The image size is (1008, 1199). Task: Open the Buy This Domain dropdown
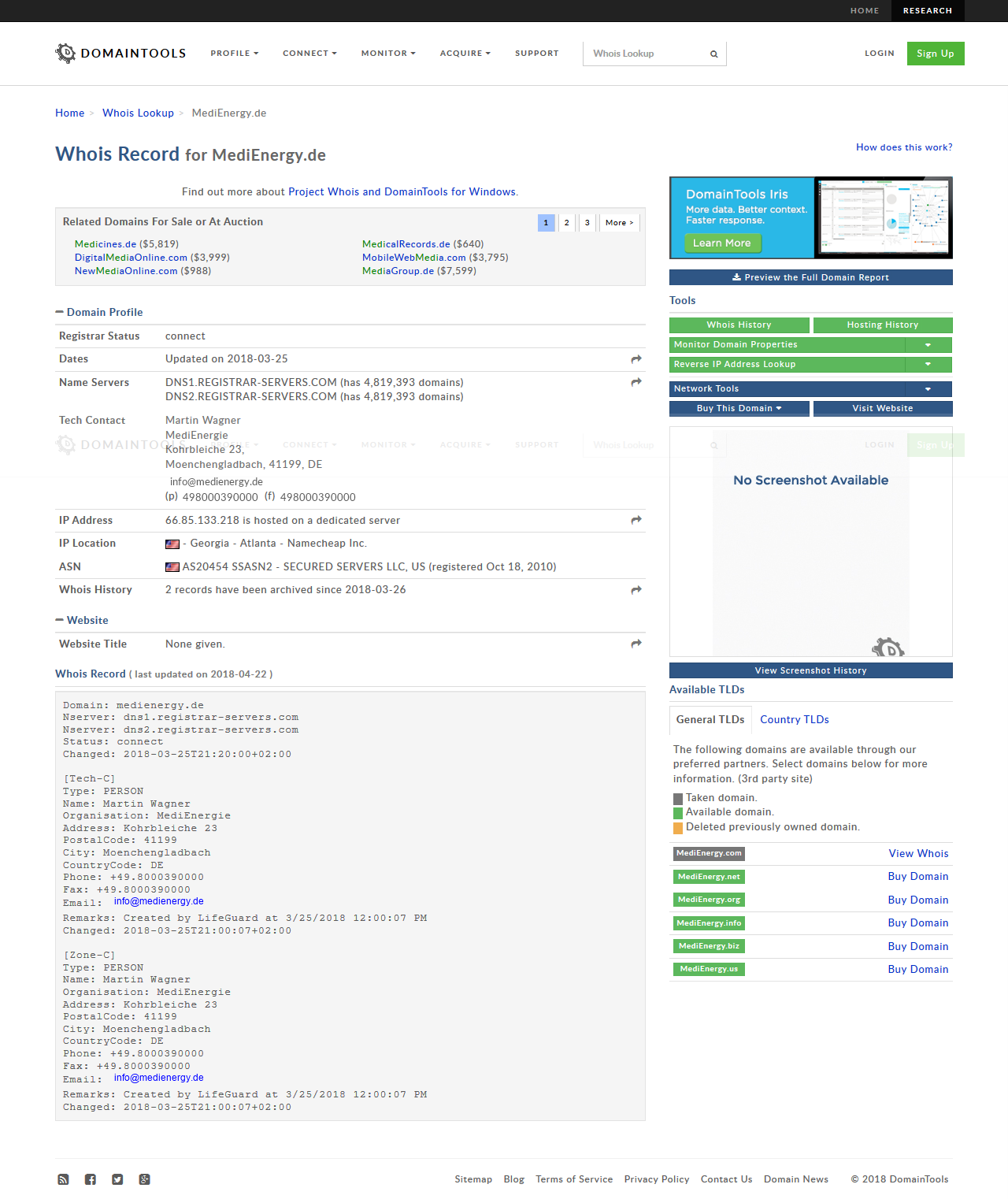(x=739, y=409)
